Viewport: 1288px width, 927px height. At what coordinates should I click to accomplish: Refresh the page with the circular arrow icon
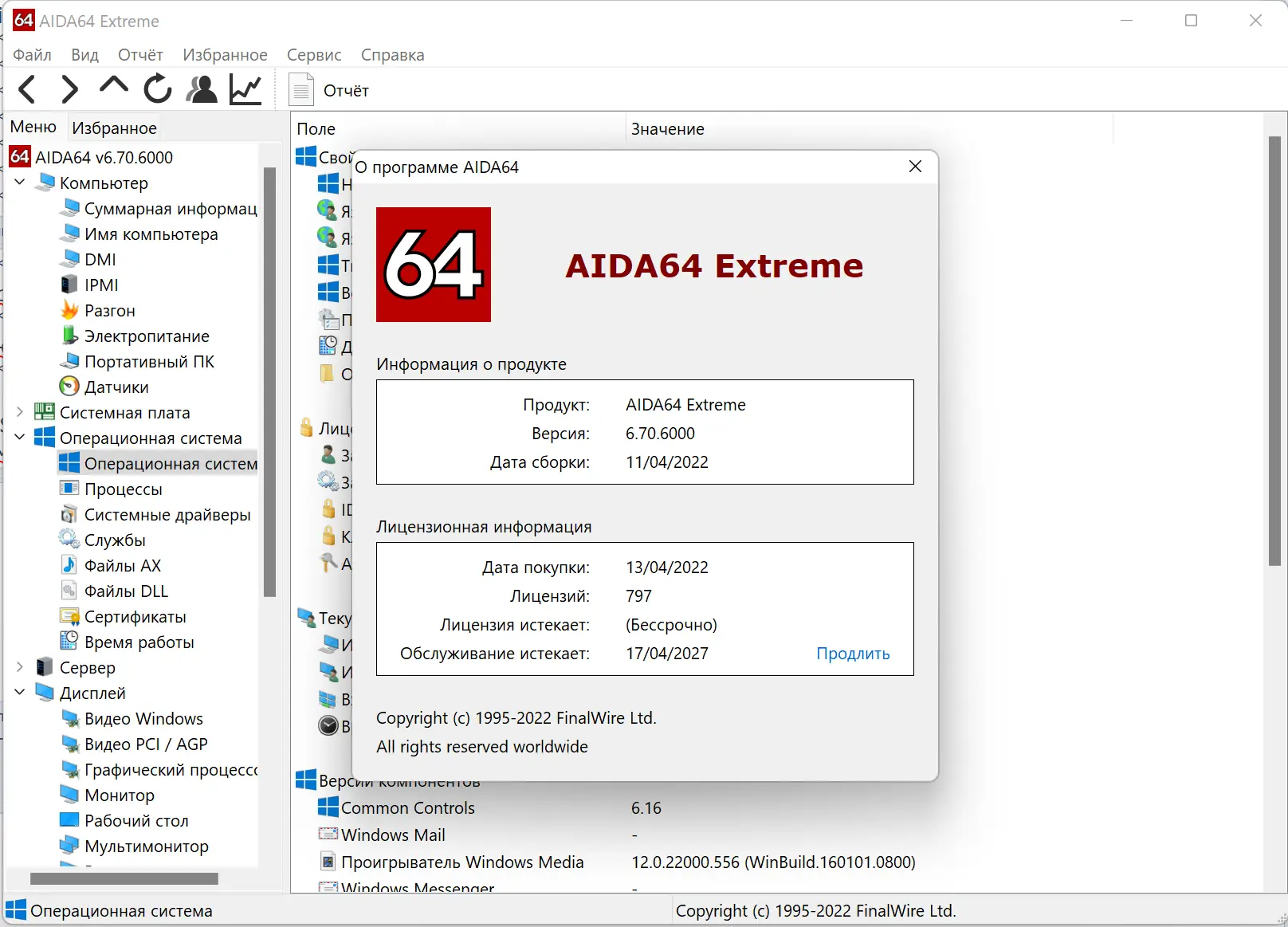pyautogui.click(x=158, y=88)
